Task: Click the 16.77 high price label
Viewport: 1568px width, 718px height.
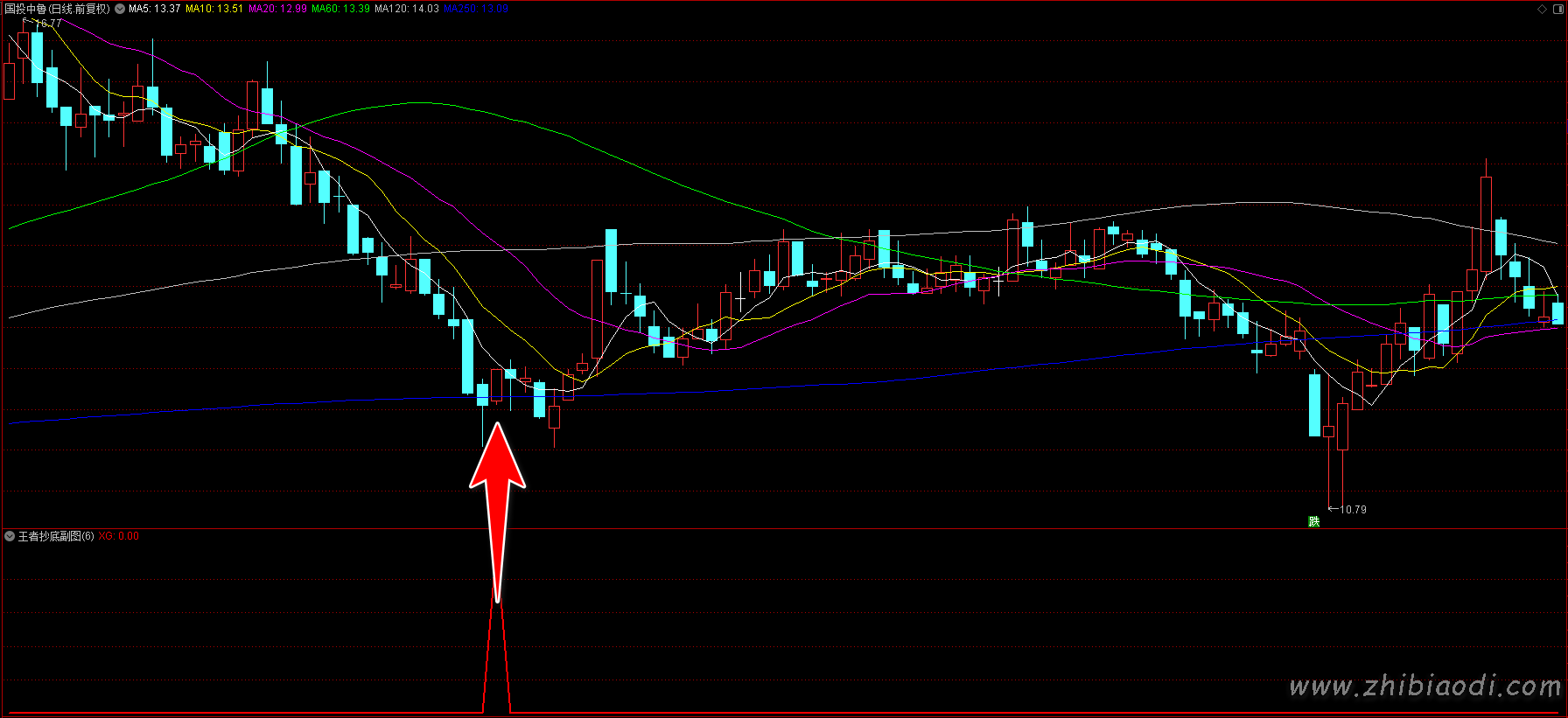Action: [48, 24]
